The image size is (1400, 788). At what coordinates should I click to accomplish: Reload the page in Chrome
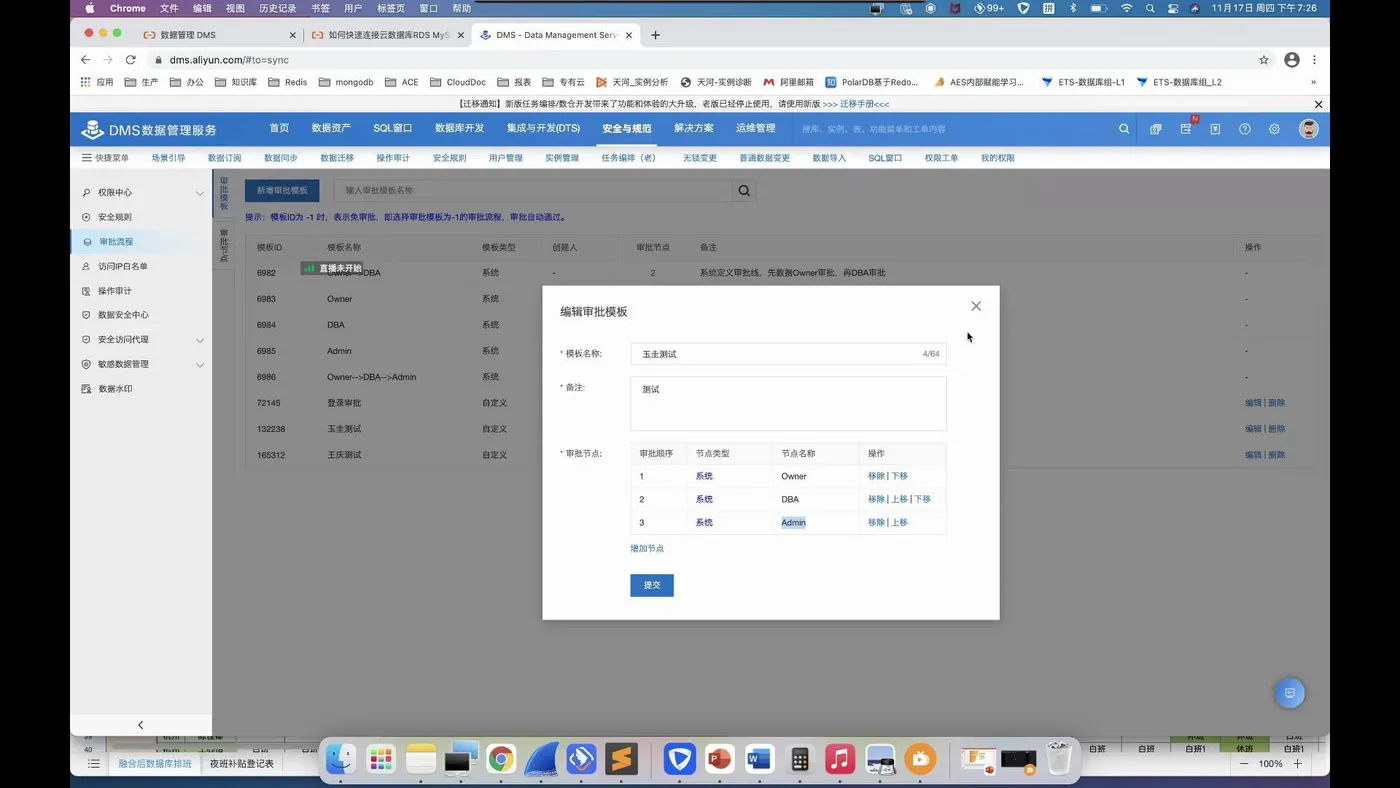tap(130, 60)
